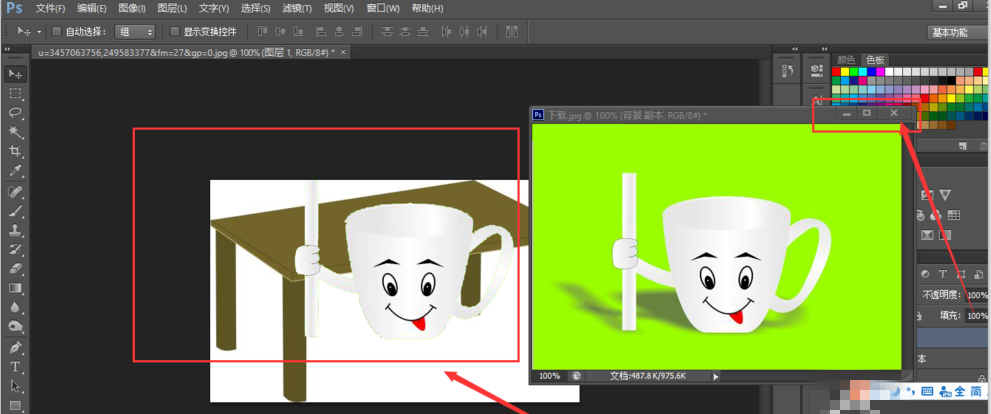Image resolution: width=991 pixels, height=414 pixels.
Task: Select the Move tool in the toolbox
Action: pyautogui.click(x=15, y=74)
